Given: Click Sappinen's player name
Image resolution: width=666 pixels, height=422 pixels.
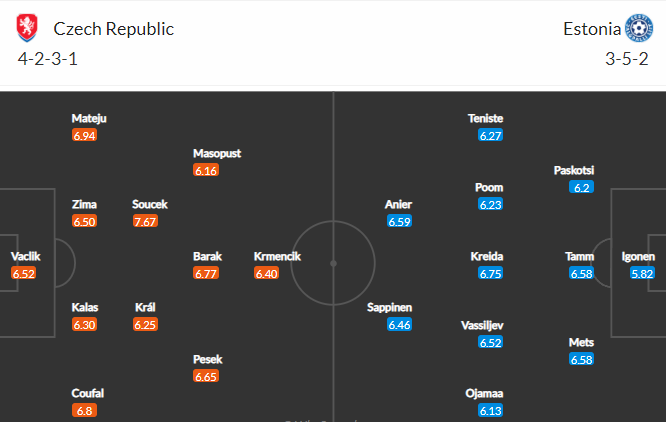Looking at the screenshot, I should pyautogui.click(x=389, y=307).
